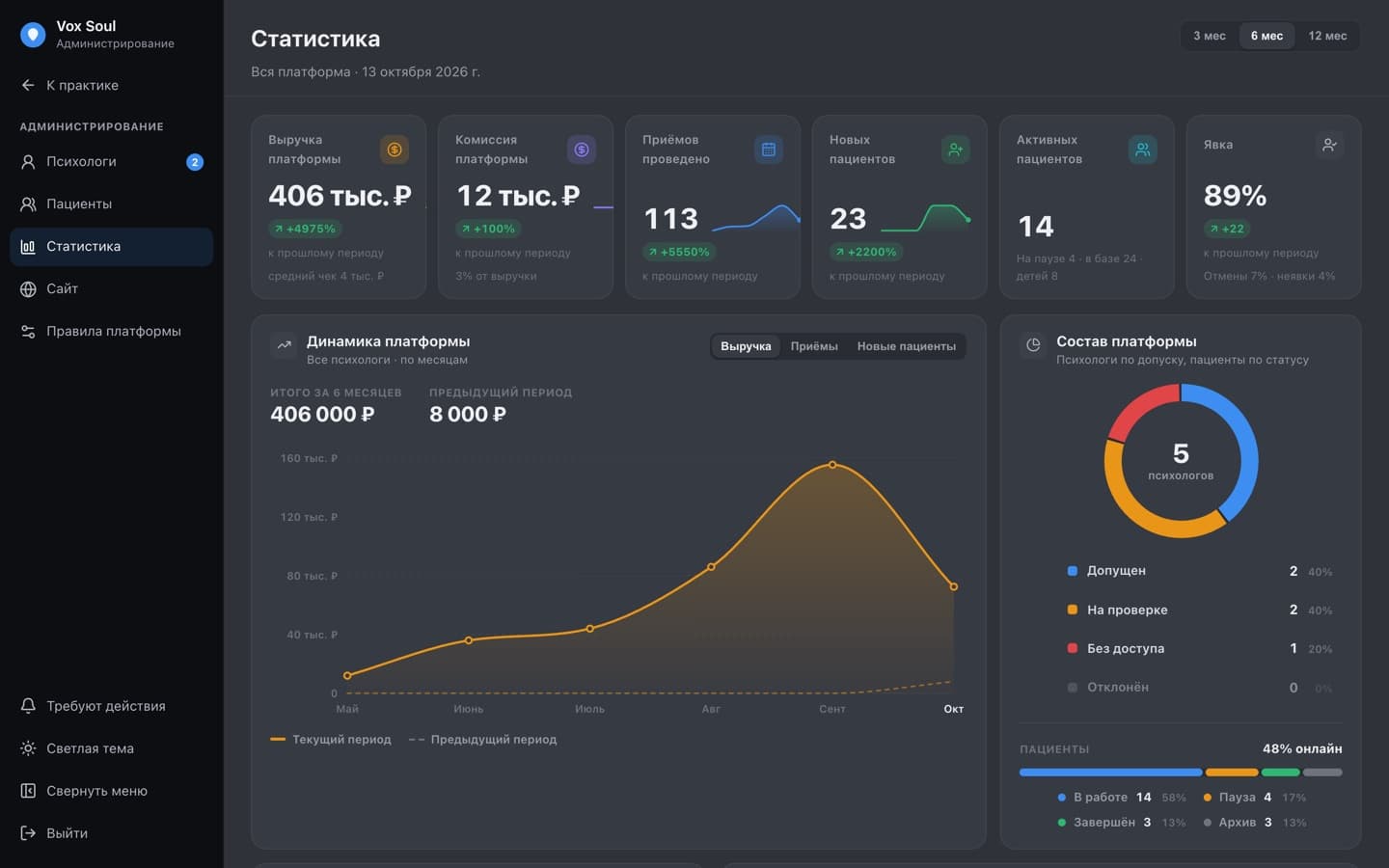Click the notification badge 2 next to Психологи
The width and height of the screenshot is (1389, 868).
(195, 162)
